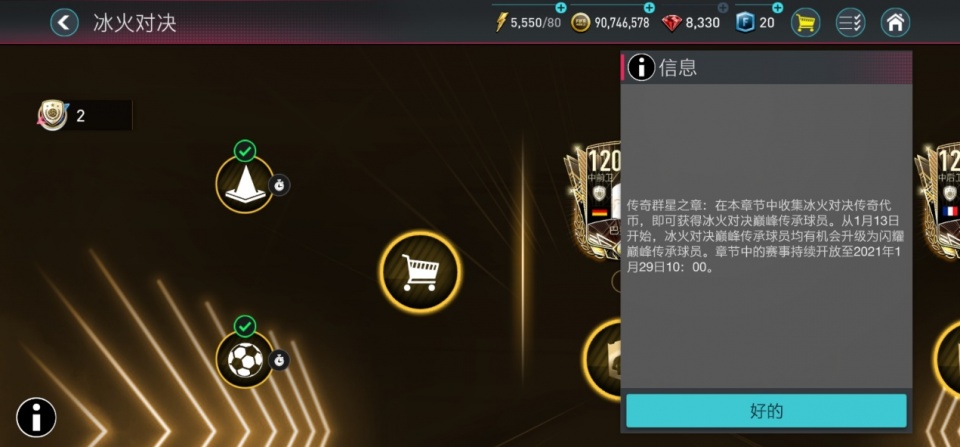Viewport: 960px width, 447px height.
Task: Open the task checklist icon
Action: point(850,23)
